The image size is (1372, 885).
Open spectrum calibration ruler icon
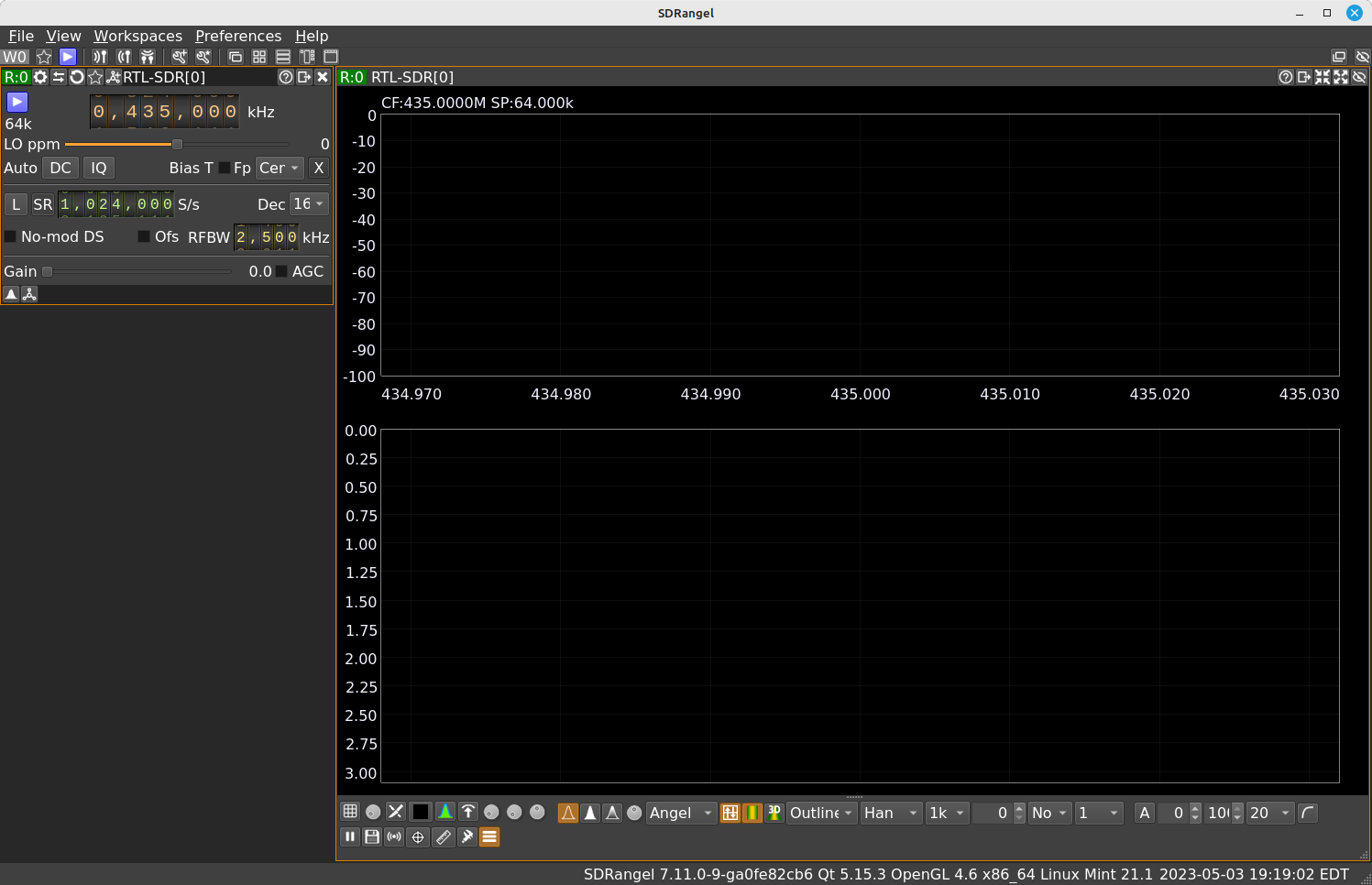[444, 836]
